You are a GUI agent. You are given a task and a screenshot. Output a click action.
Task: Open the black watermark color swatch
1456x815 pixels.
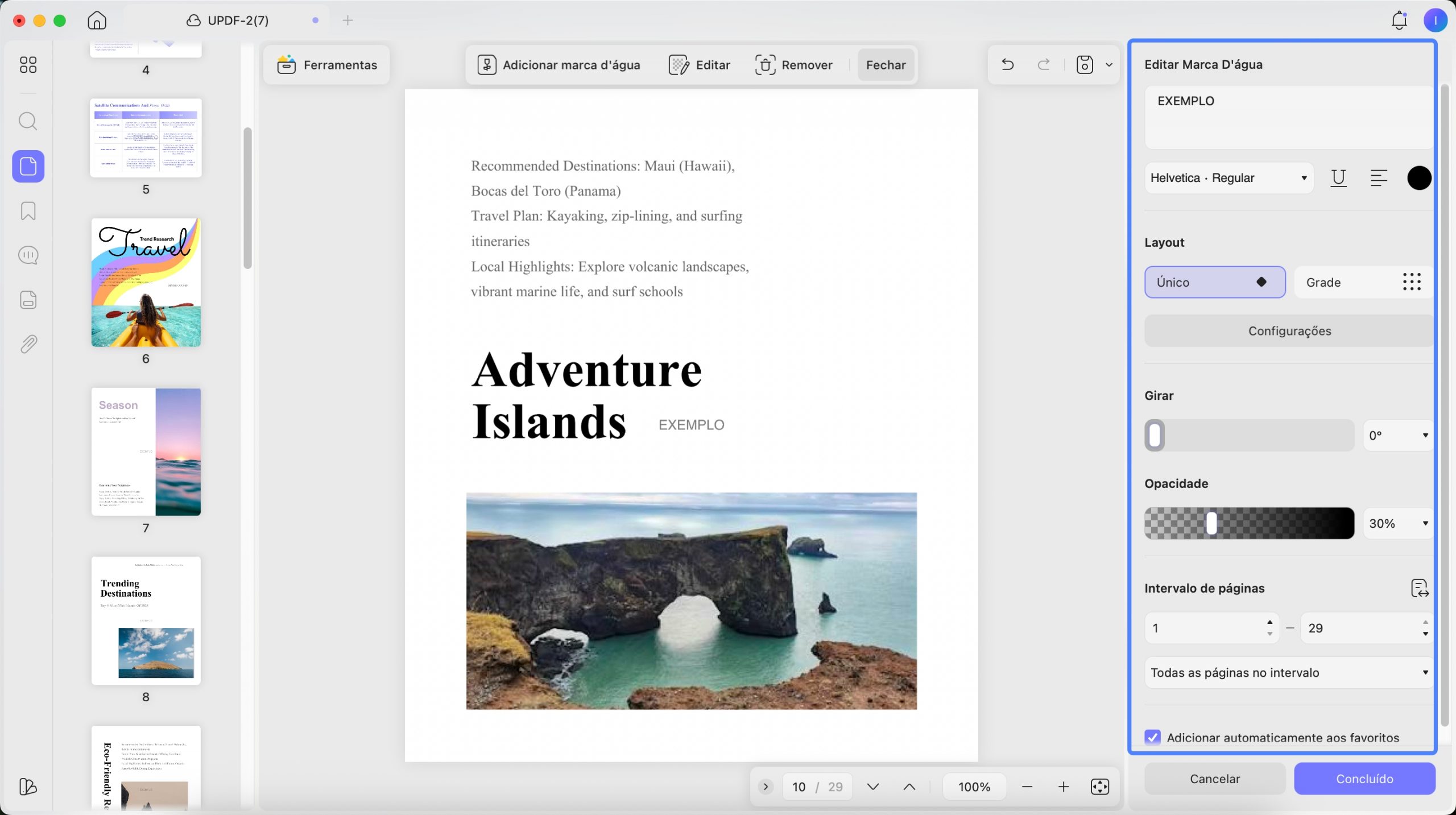point(1419,178)
